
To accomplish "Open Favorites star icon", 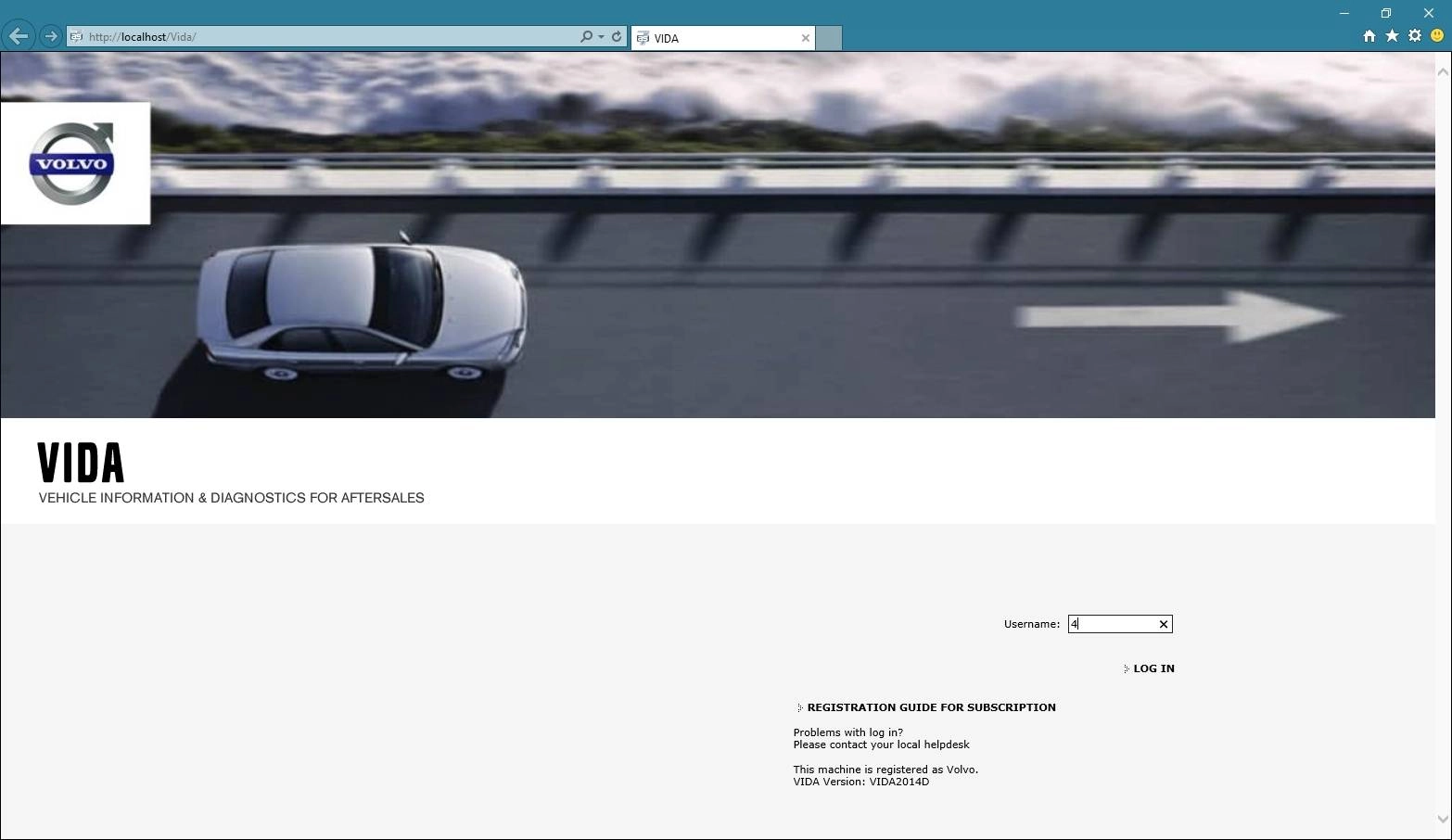I will coord(1392,36).
